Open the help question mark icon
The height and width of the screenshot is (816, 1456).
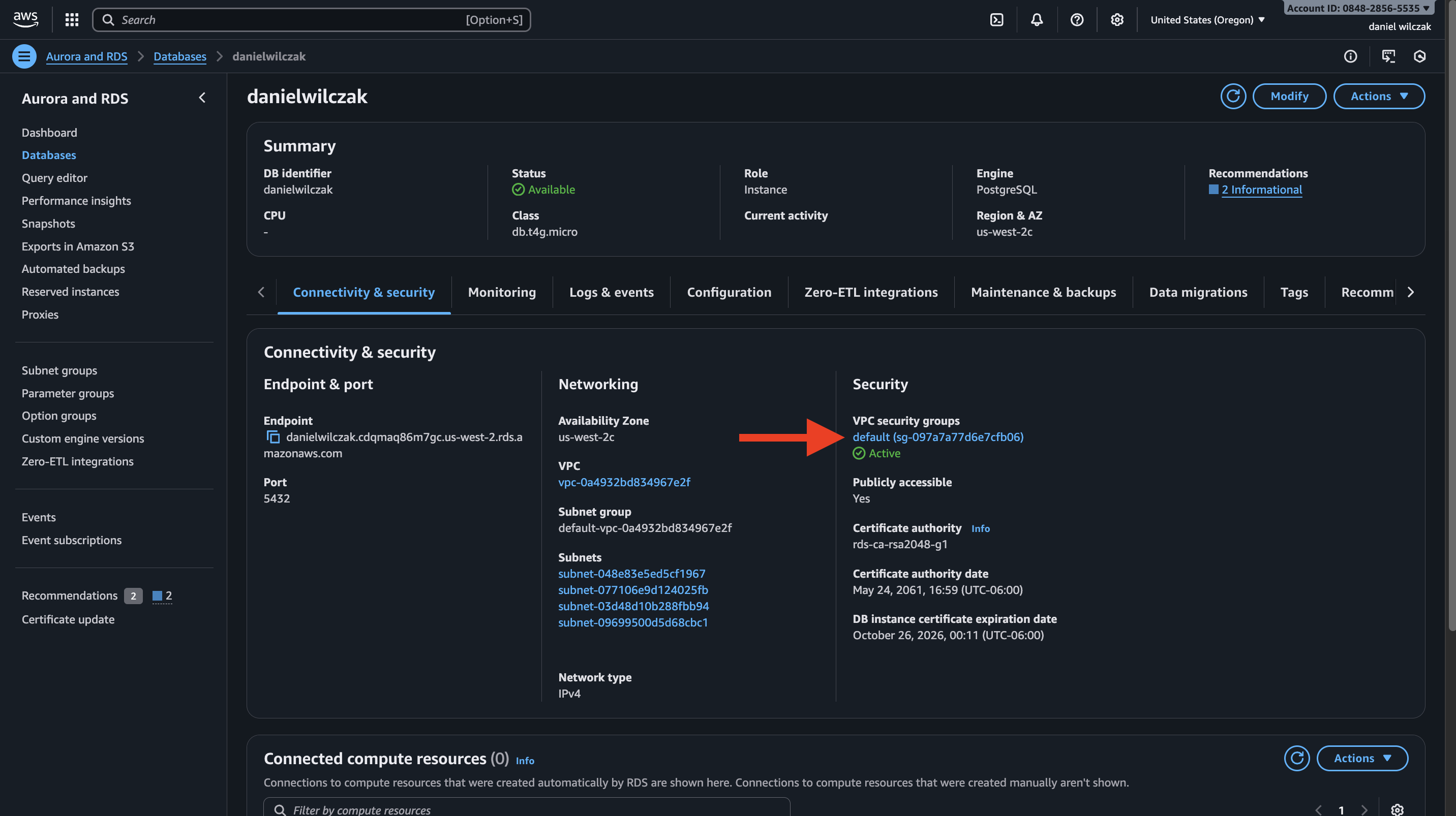pyautogui.click(x=1077, y=20)
